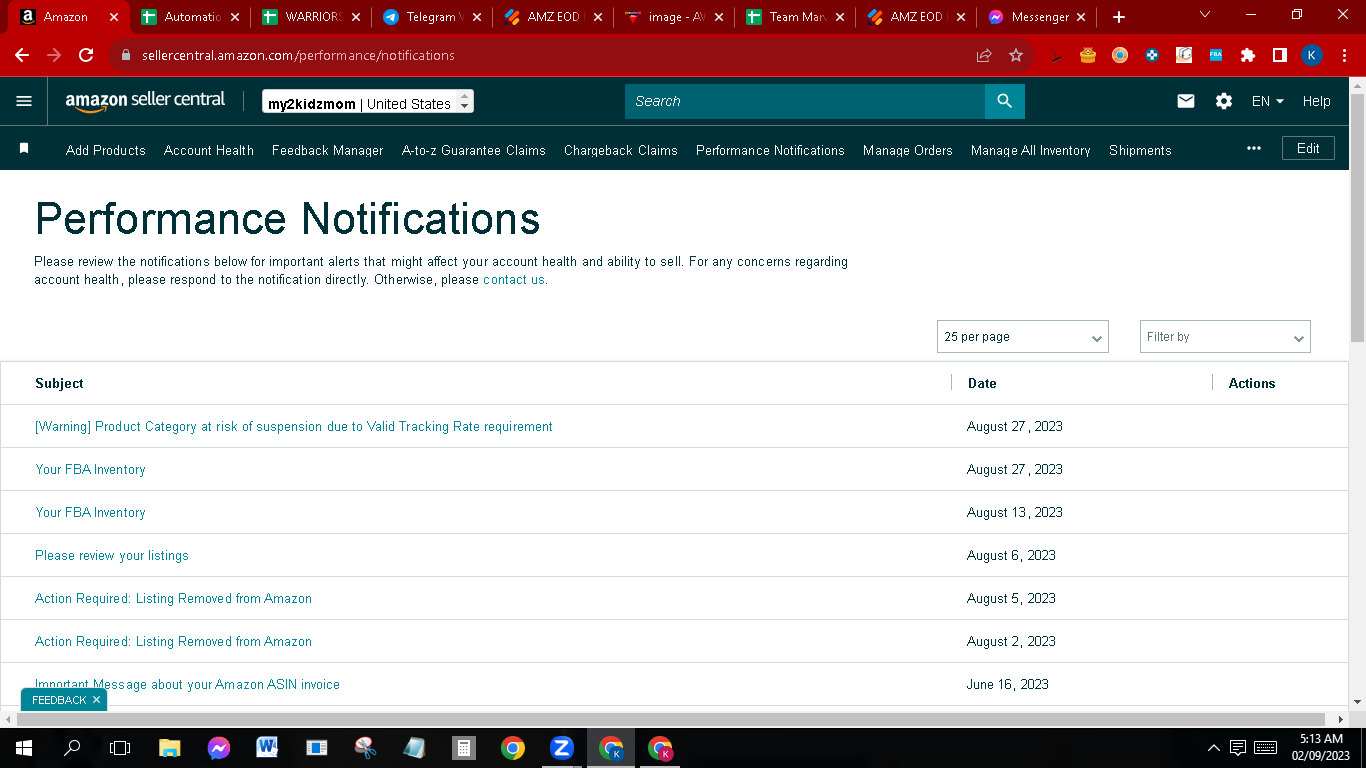Open the three-dot more options in the navigation bar
This screenshot has width=1366, height=768.
click(1254, 149)
